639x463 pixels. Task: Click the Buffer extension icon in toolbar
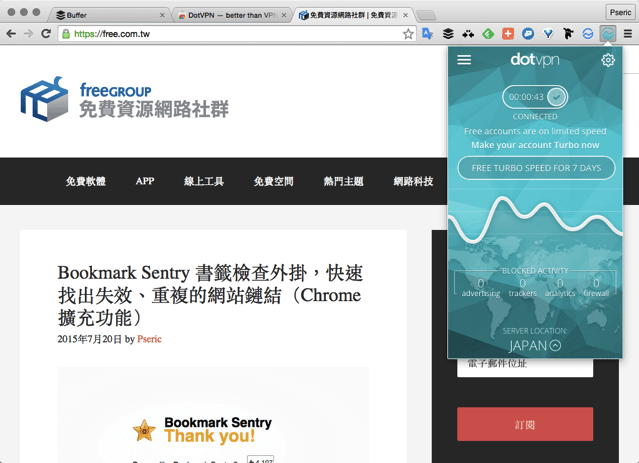coord(448,34)
